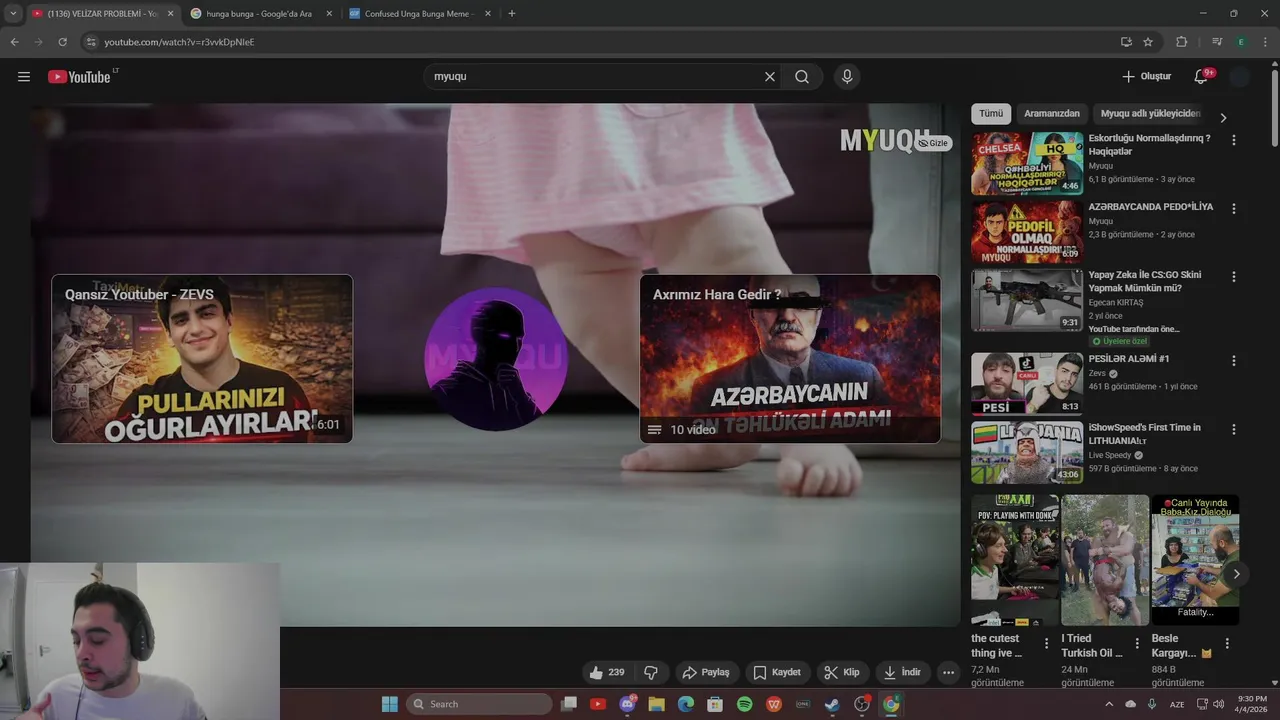Viewport: 1280px width, 720px height.
Task: Open File Explorer from the taskbar
Action: pyautogui.click(x=656, y=704)
